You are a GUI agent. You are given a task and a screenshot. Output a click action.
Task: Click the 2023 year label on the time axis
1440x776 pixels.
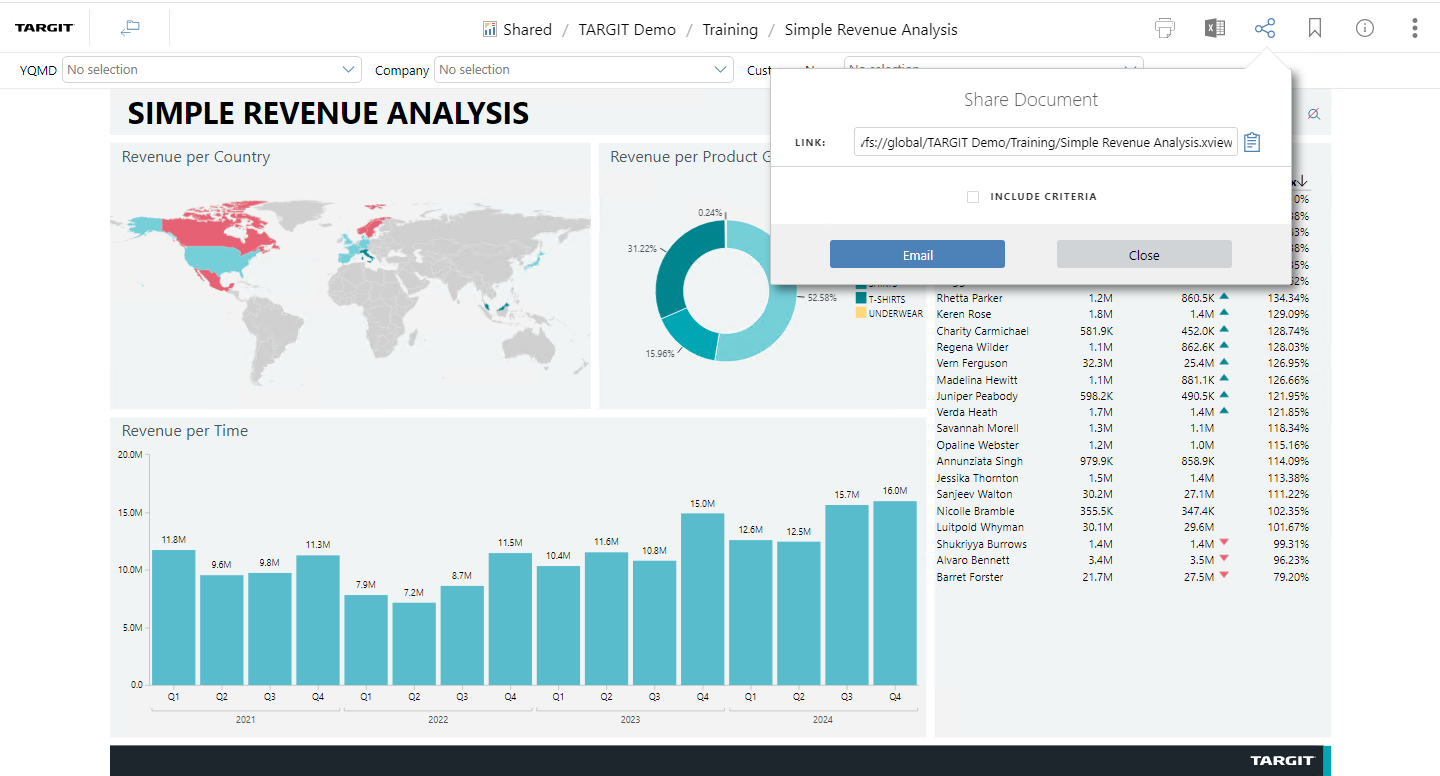coord(630,720)
